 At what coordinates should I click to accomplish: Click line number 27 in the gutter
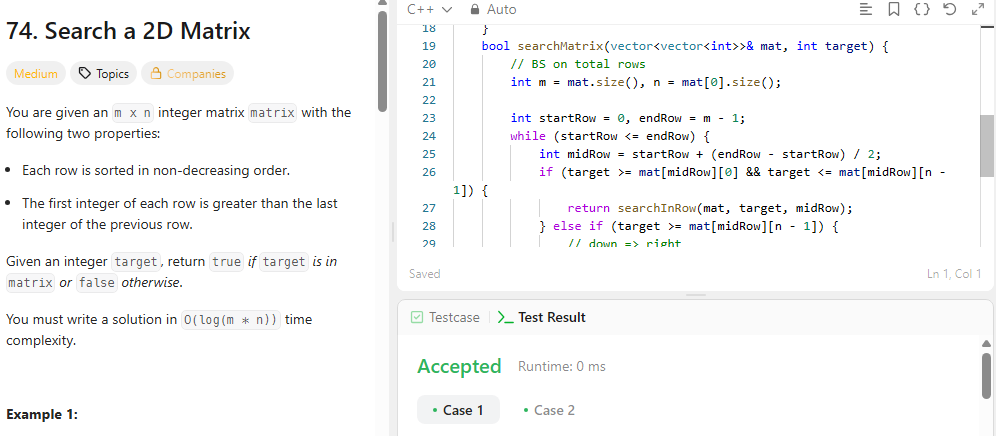click(x=428, y=208)
